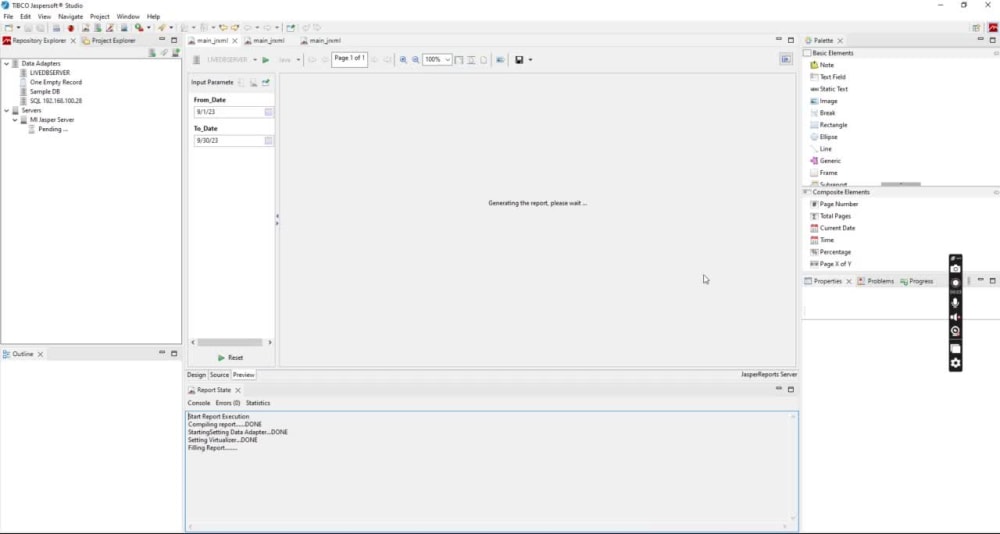The height and width of the screenshot is (534, 1000).
Task: Open the Window menu
Action: coord(128,17)
